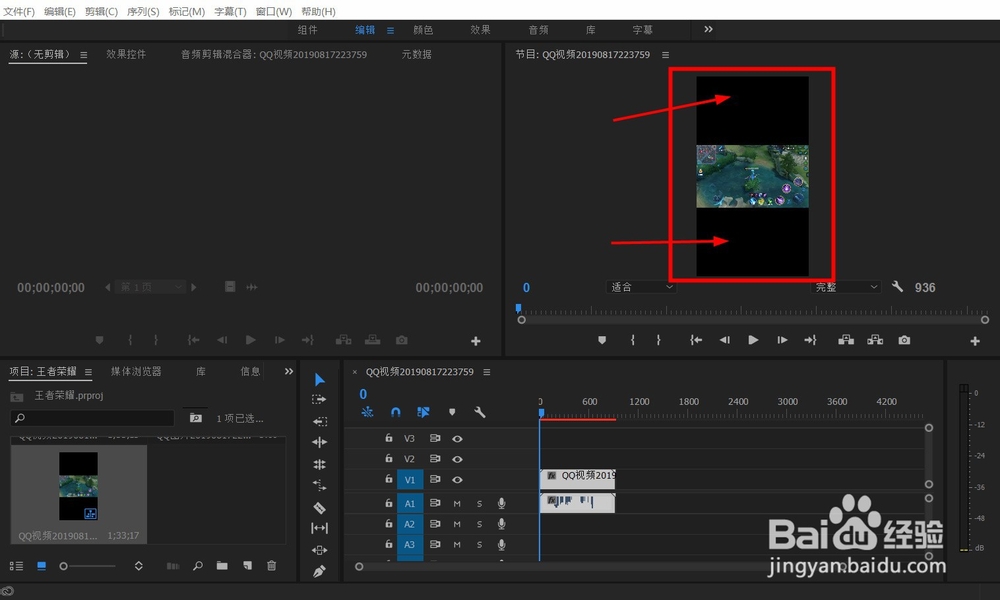Open the 适合 zoom level dropdown
The height and width of the screenshot is (600, 1000).
(641, 287)
